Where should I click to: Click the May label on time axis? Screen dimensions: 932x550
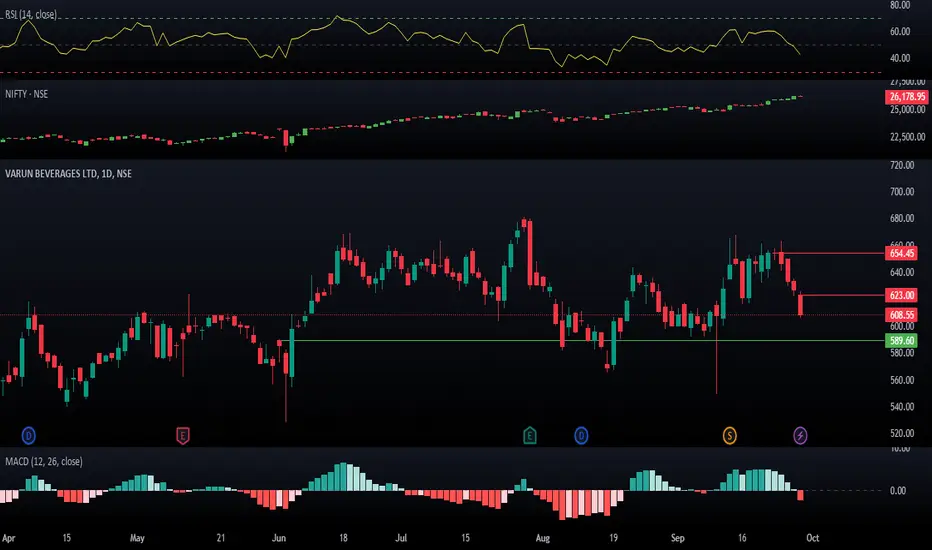point(137,538)
